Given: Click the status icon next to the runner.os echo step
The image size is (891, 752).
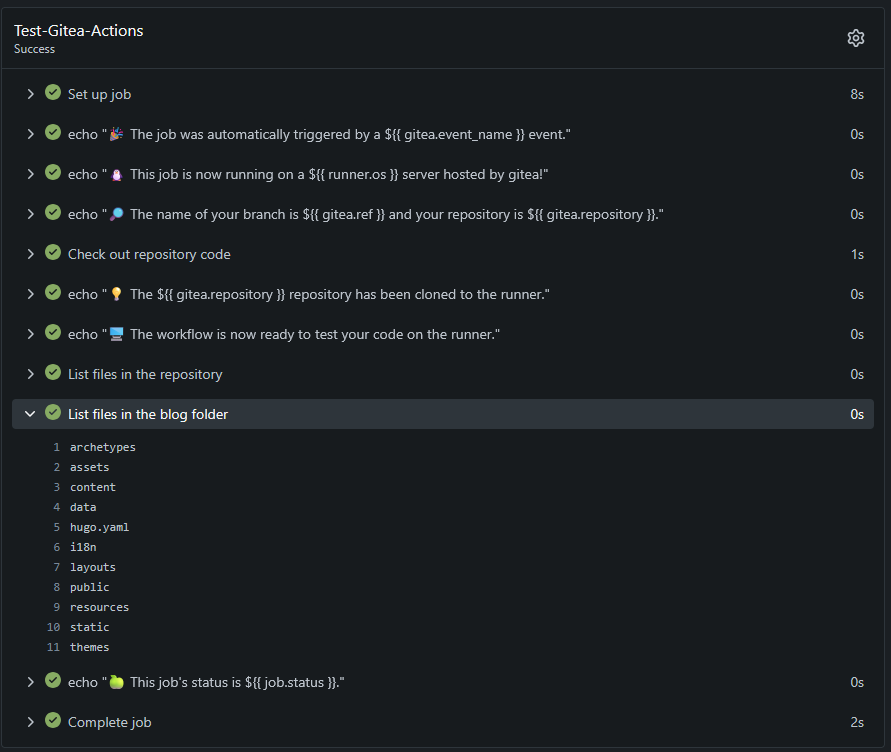Looking at the screenshot, I should click(53, 173).
